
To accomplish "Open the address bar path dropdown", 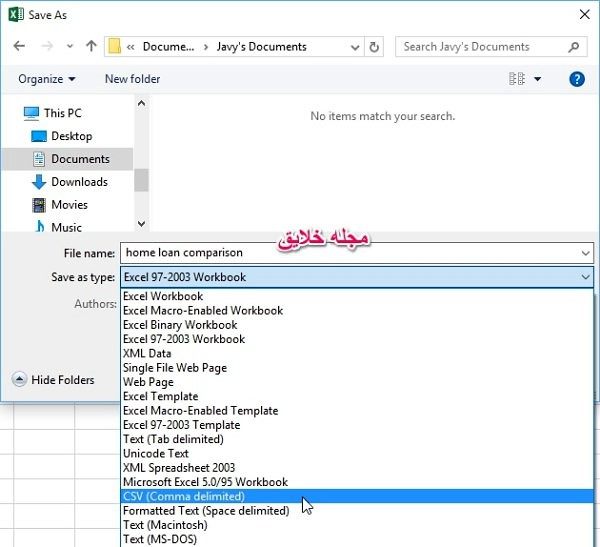I will (x=355, y=47).
